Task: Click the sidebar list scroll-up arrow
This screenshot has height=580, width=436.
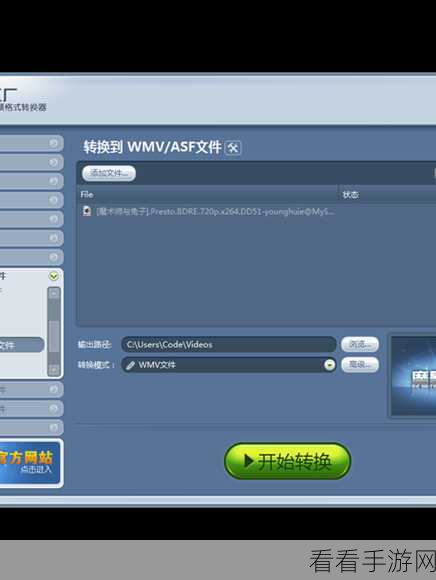Action: (54, 293)
